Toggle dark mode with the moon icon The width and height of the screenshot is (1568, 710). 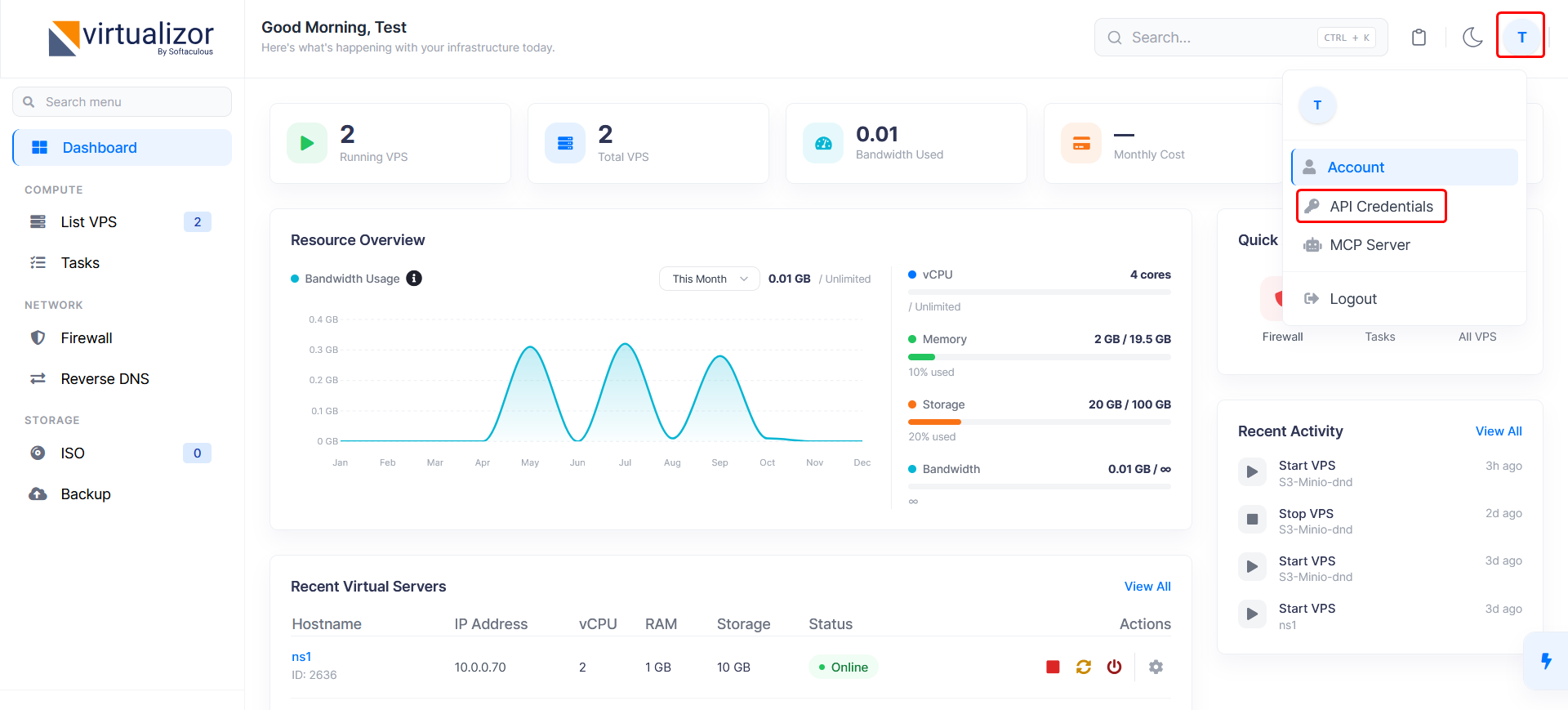coord(1472,38)
